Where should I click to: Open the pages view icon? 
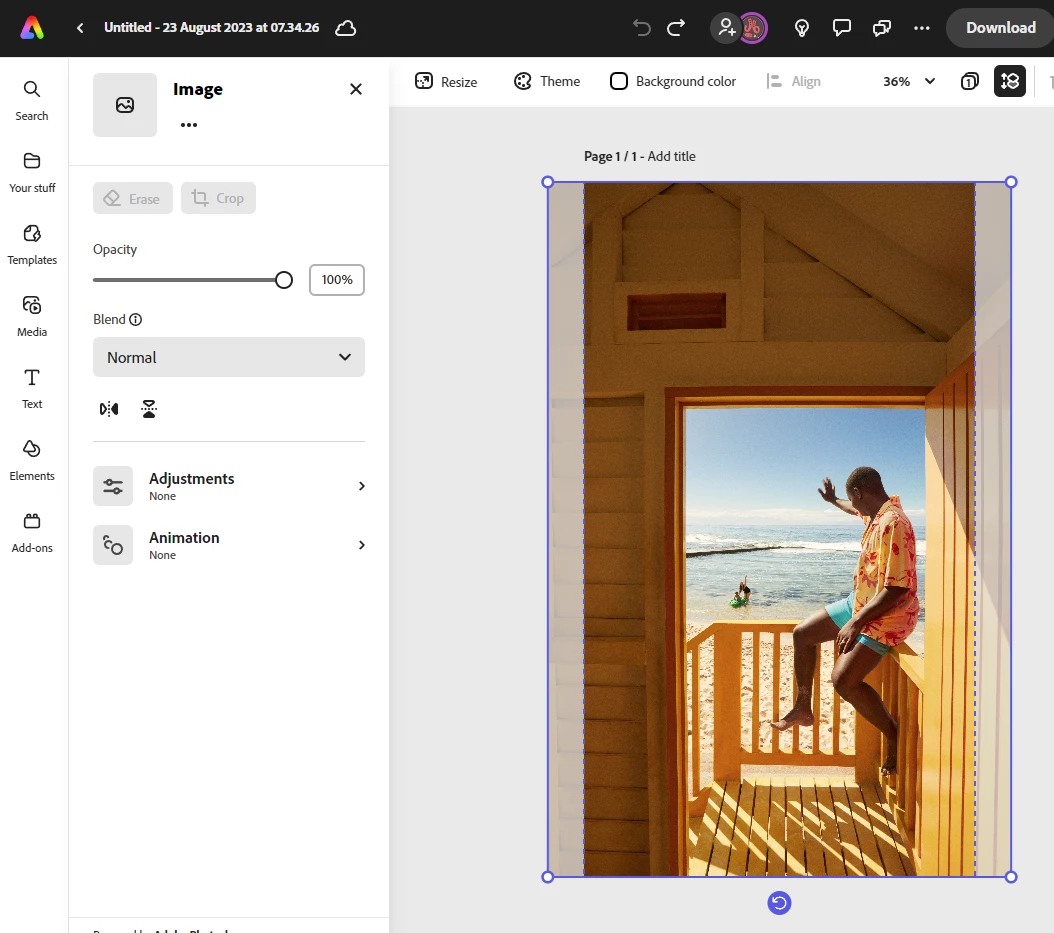(x=969, y=81)
